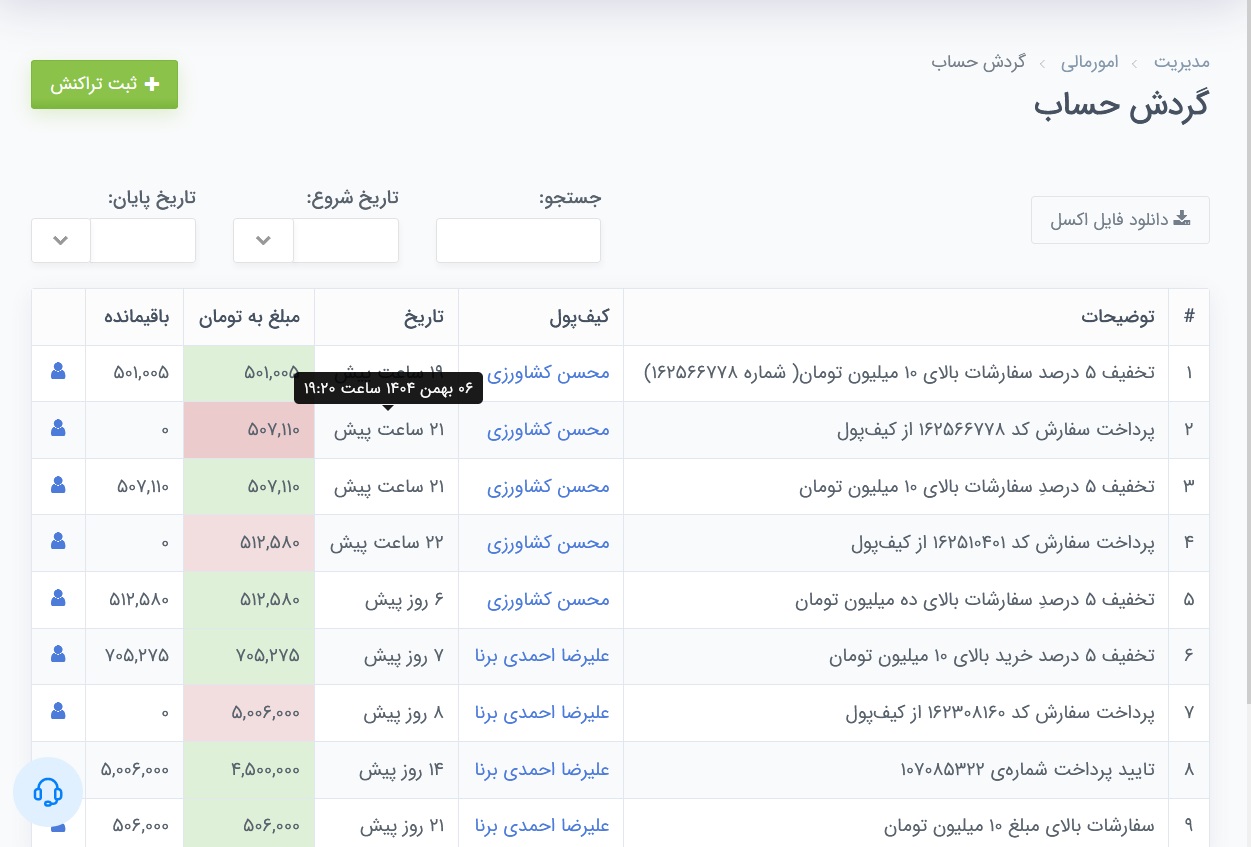Click the user icon in row 6

tap(58, 654)
